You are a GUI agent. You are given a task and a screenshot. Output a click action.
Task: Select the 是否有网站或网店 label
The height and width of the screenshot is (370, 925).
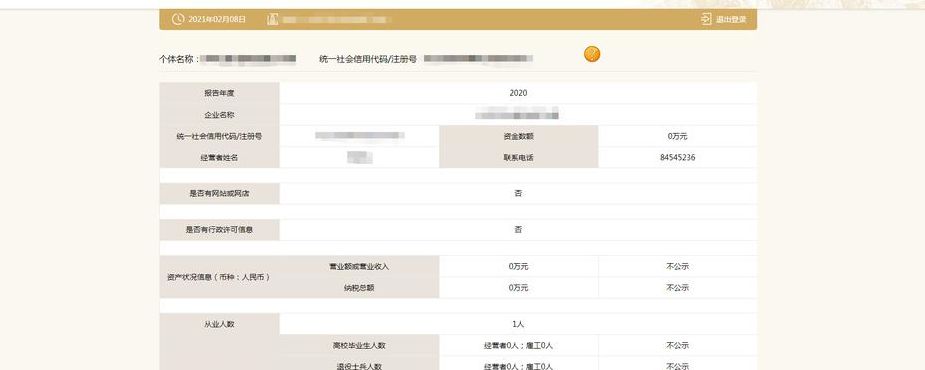[219, 194]
